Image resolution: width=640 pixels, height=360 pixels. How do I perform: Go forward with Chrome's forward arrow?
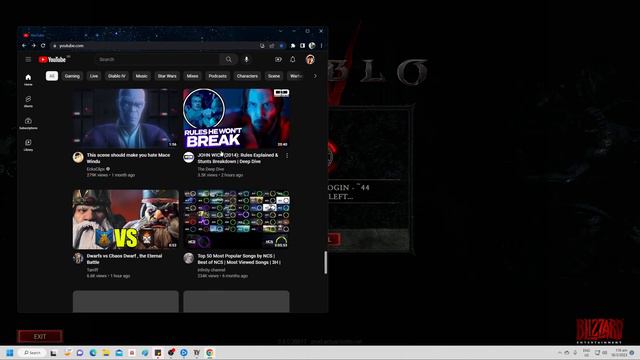pyautogui.click(x=33, y=46)
